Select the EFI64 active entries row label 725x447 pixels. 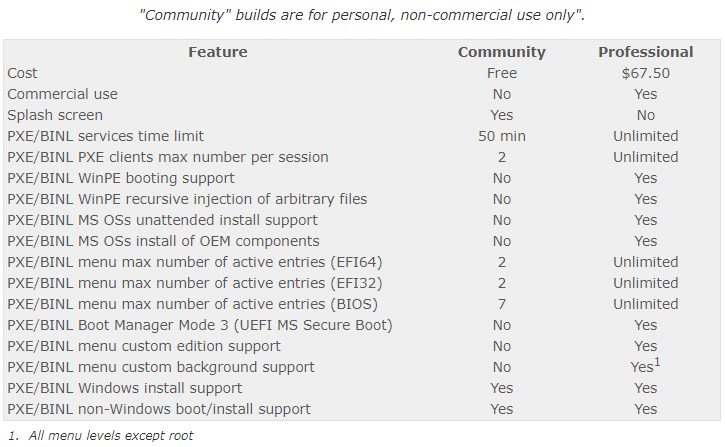[195, 262]
